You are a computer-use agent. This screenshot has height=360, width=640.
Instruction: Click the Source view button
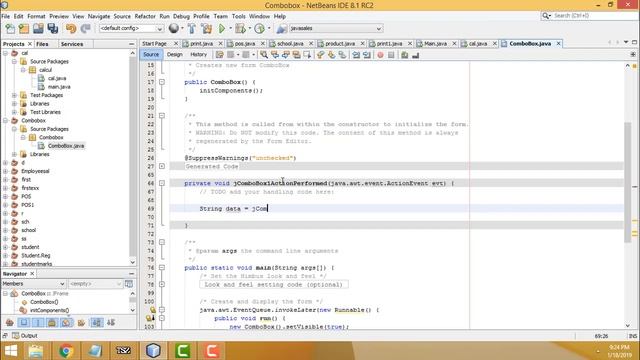point(151,54)
